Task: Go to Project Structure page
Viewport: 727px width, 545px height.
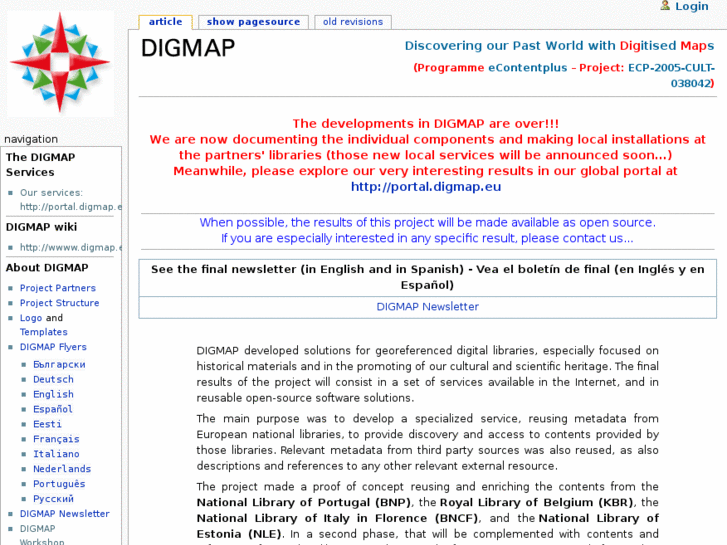Action: pos(59,303)
